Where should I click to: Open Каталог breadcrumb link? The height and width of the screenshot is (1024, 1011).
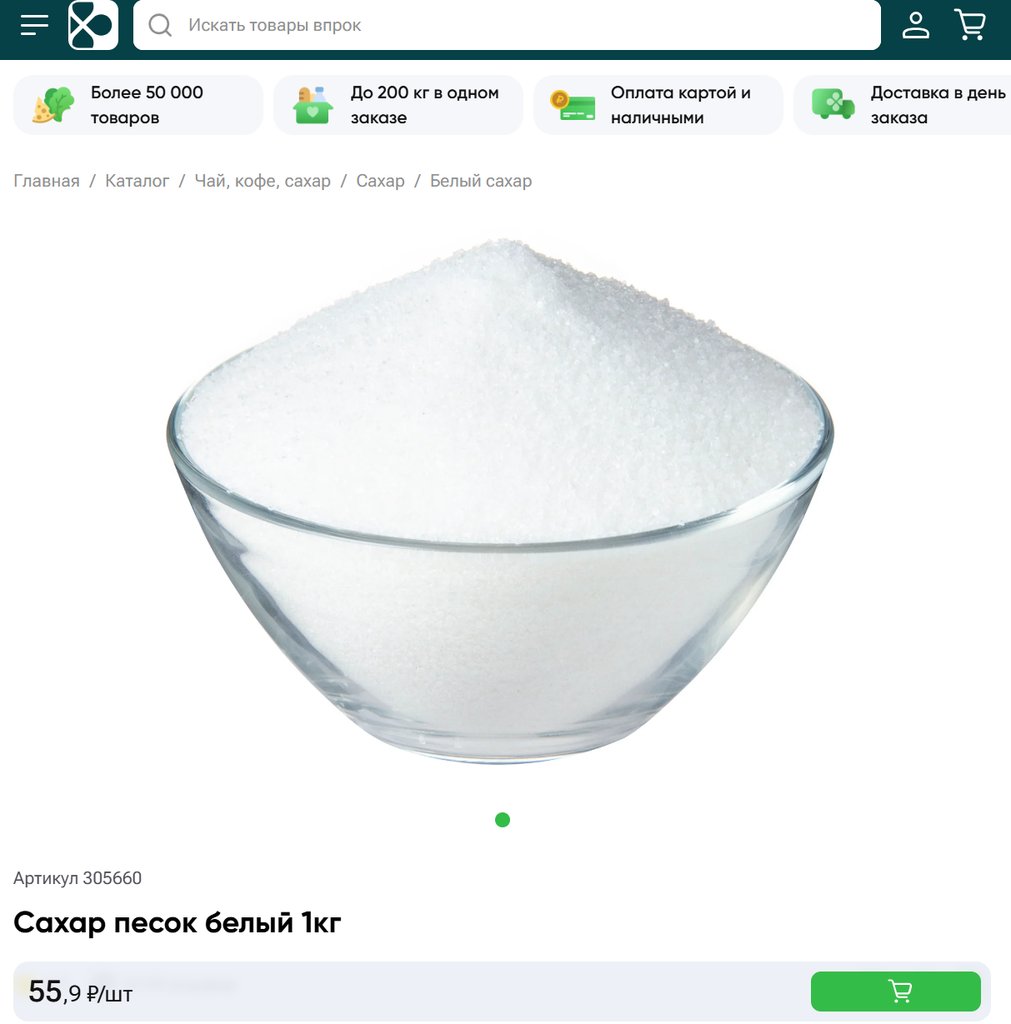point(137,181)
